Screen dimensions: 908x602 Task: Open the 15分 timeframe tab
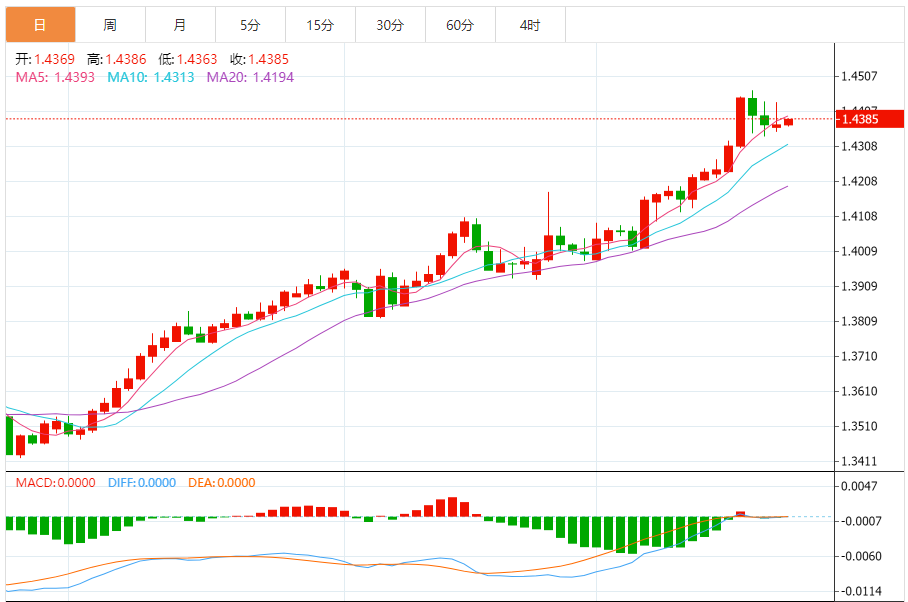tap(320, 25)
